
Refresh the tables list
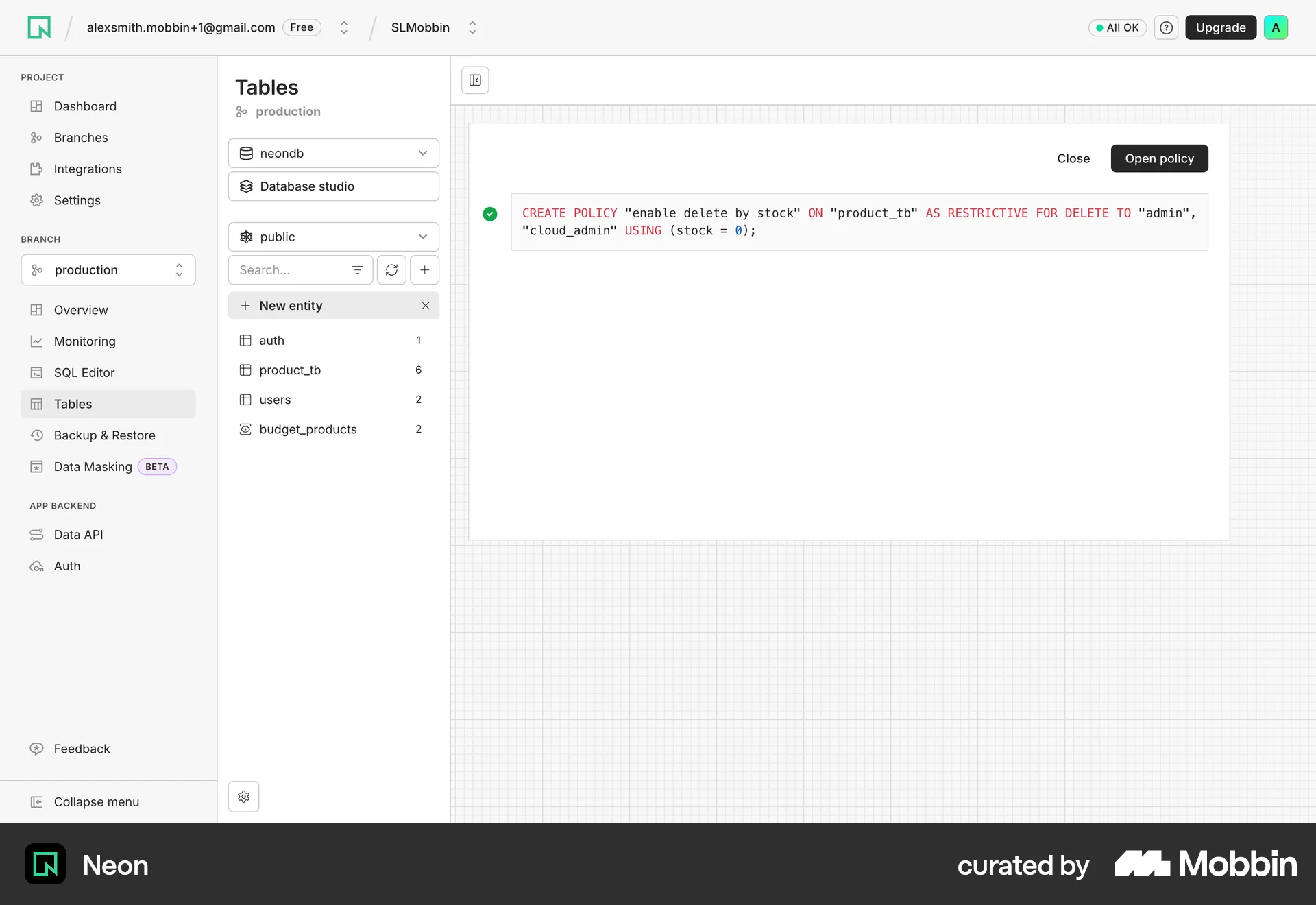[x=391, y=270]
